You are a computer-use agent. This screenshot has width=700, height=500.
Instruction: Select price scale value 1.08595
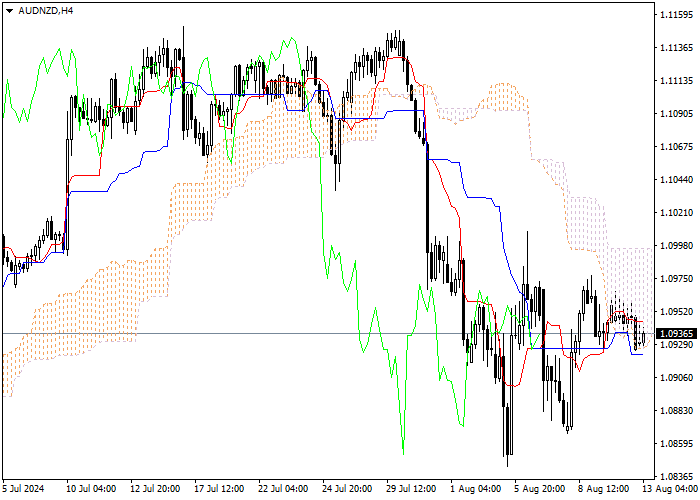676,444
